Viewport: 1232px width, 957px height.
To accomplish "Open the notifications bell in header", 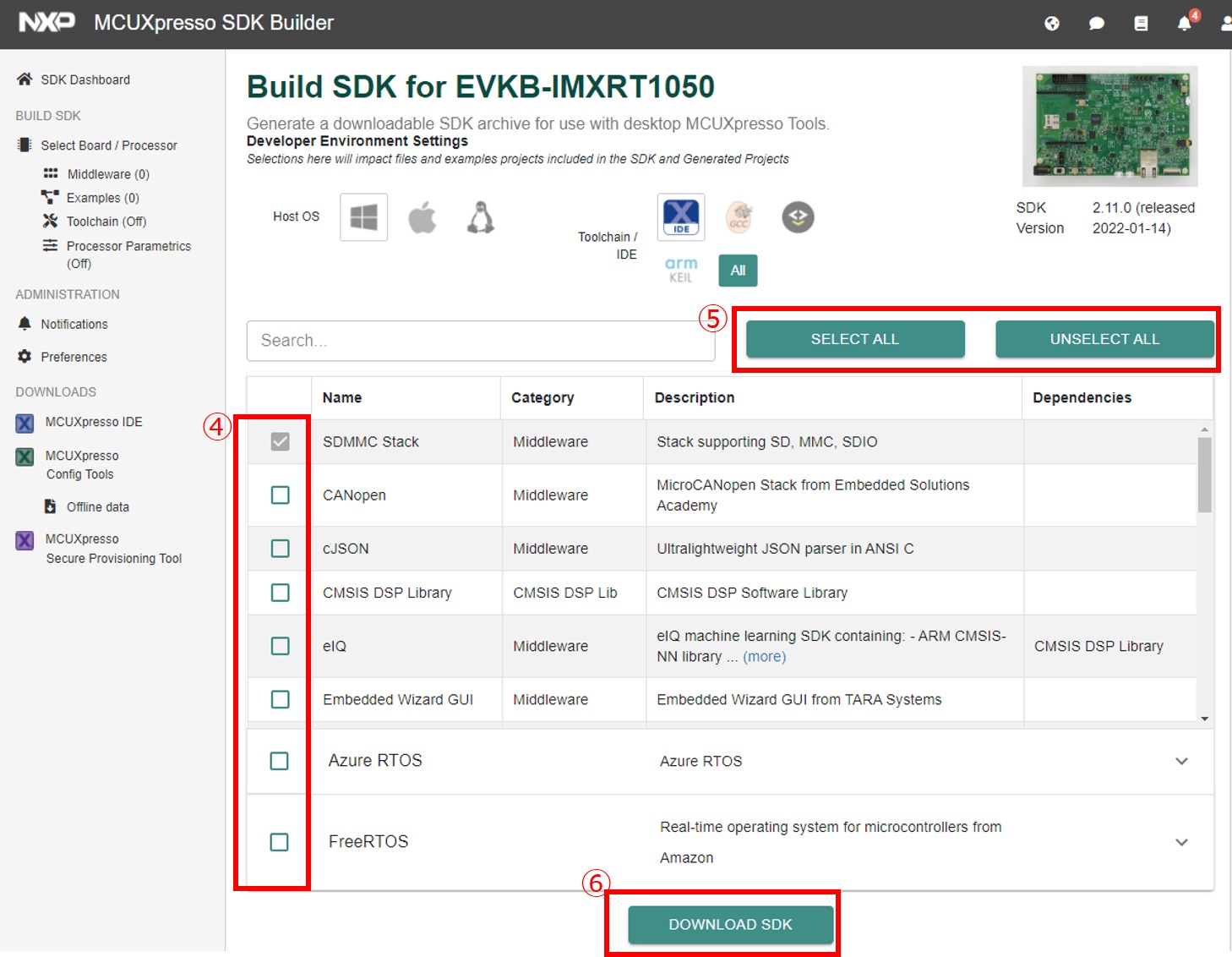I will point(1185,24).
